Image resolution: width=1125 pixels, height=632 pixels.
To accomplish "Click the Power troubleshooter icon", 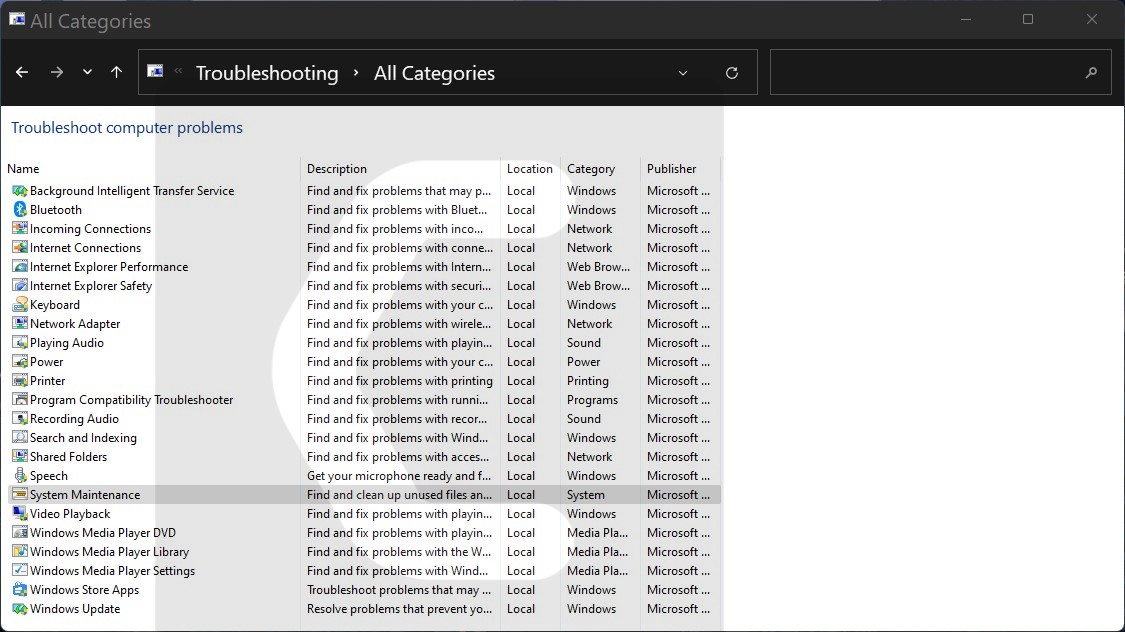I will click(x=20, y=362).
